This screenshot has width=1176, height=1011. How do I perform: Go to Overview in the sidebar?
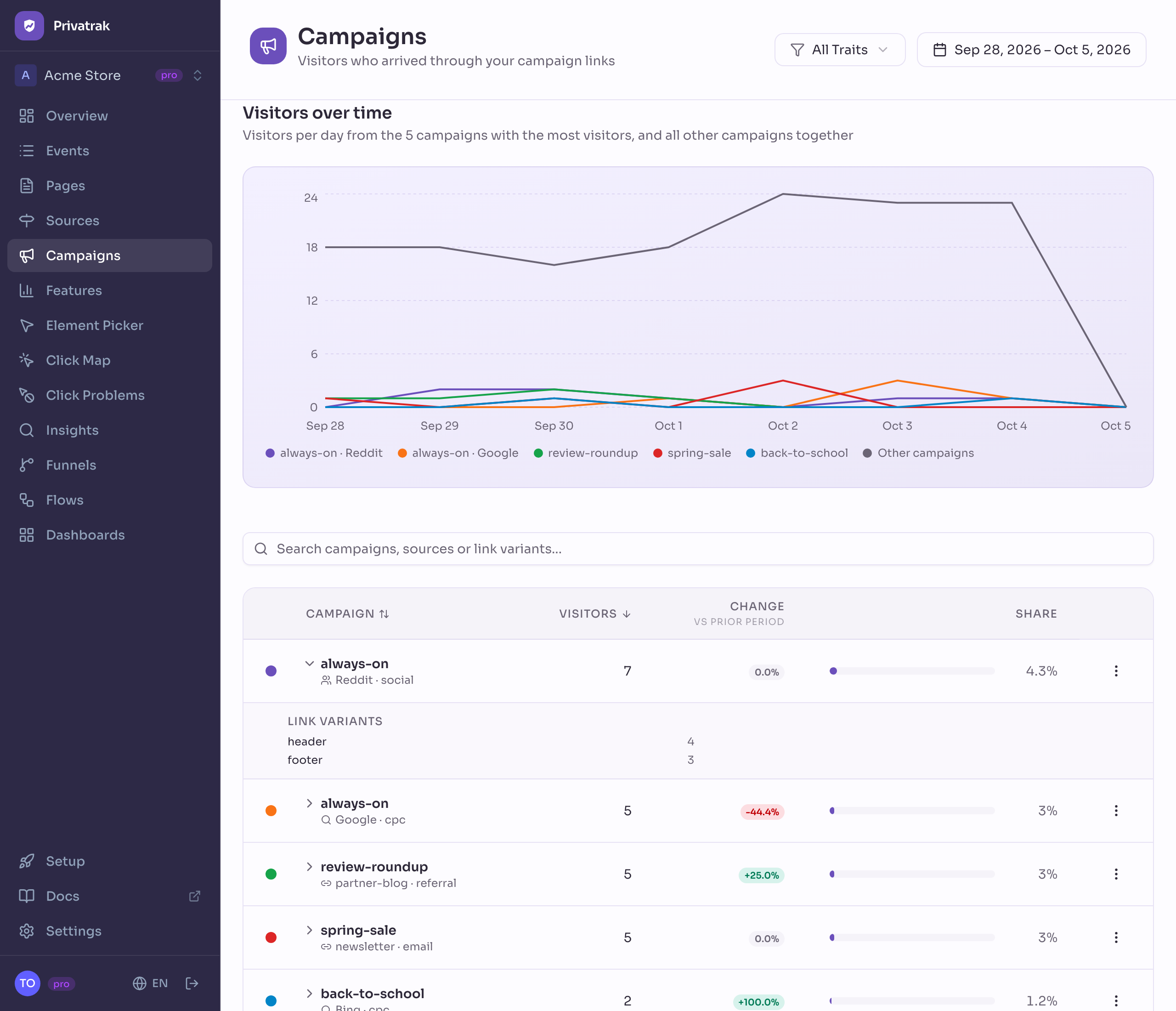tap(109, 116)
